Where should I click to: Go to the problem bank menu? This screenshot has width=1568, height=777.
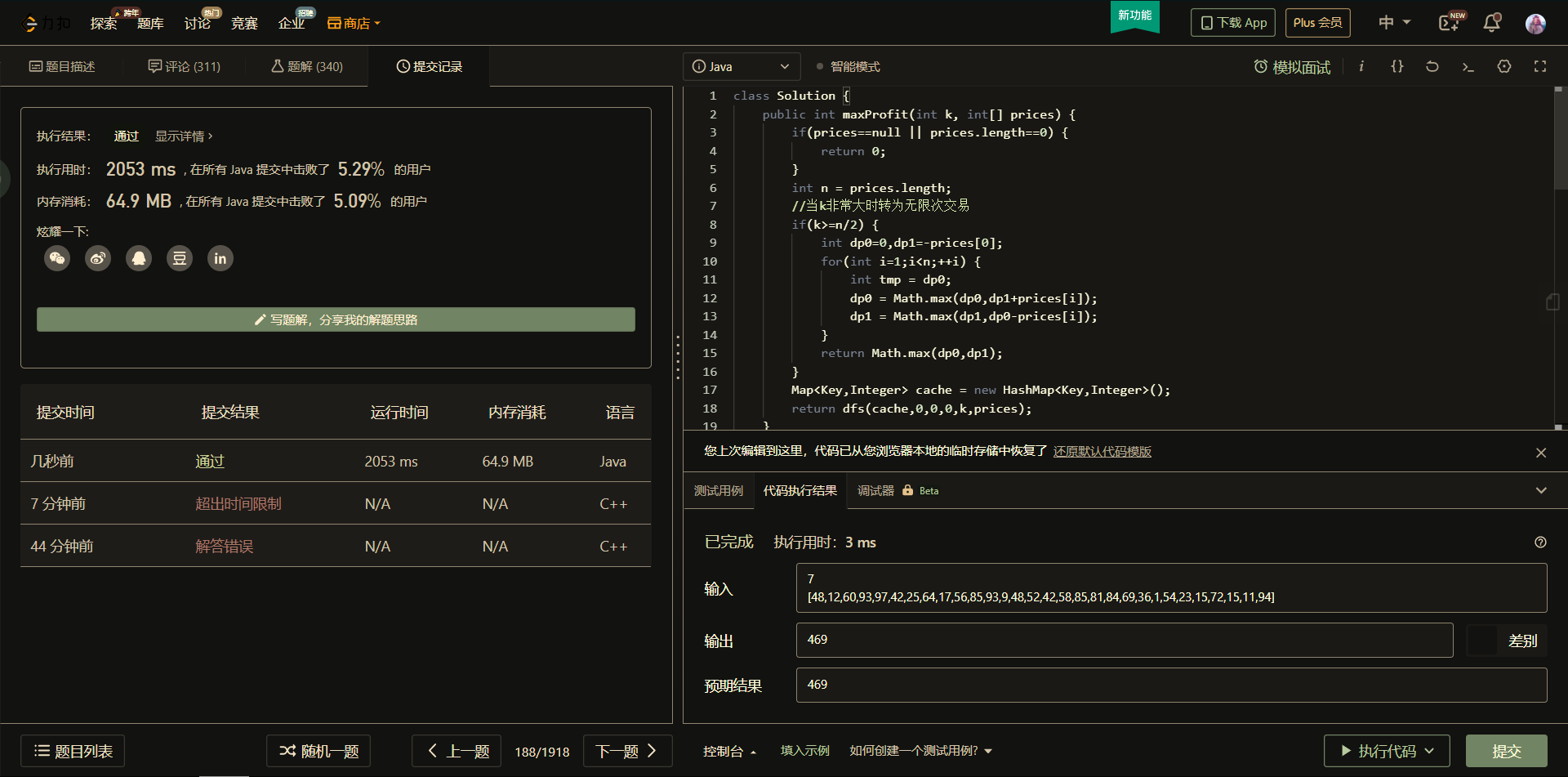point(150,24)
